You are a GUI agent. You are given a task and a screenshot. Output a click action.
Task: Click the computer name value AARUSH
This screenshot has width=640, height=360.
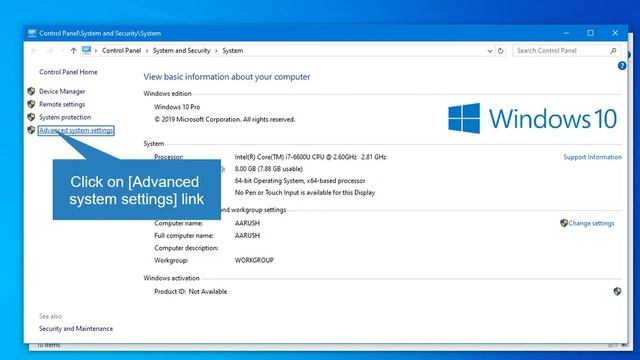(x=247, y=223)
